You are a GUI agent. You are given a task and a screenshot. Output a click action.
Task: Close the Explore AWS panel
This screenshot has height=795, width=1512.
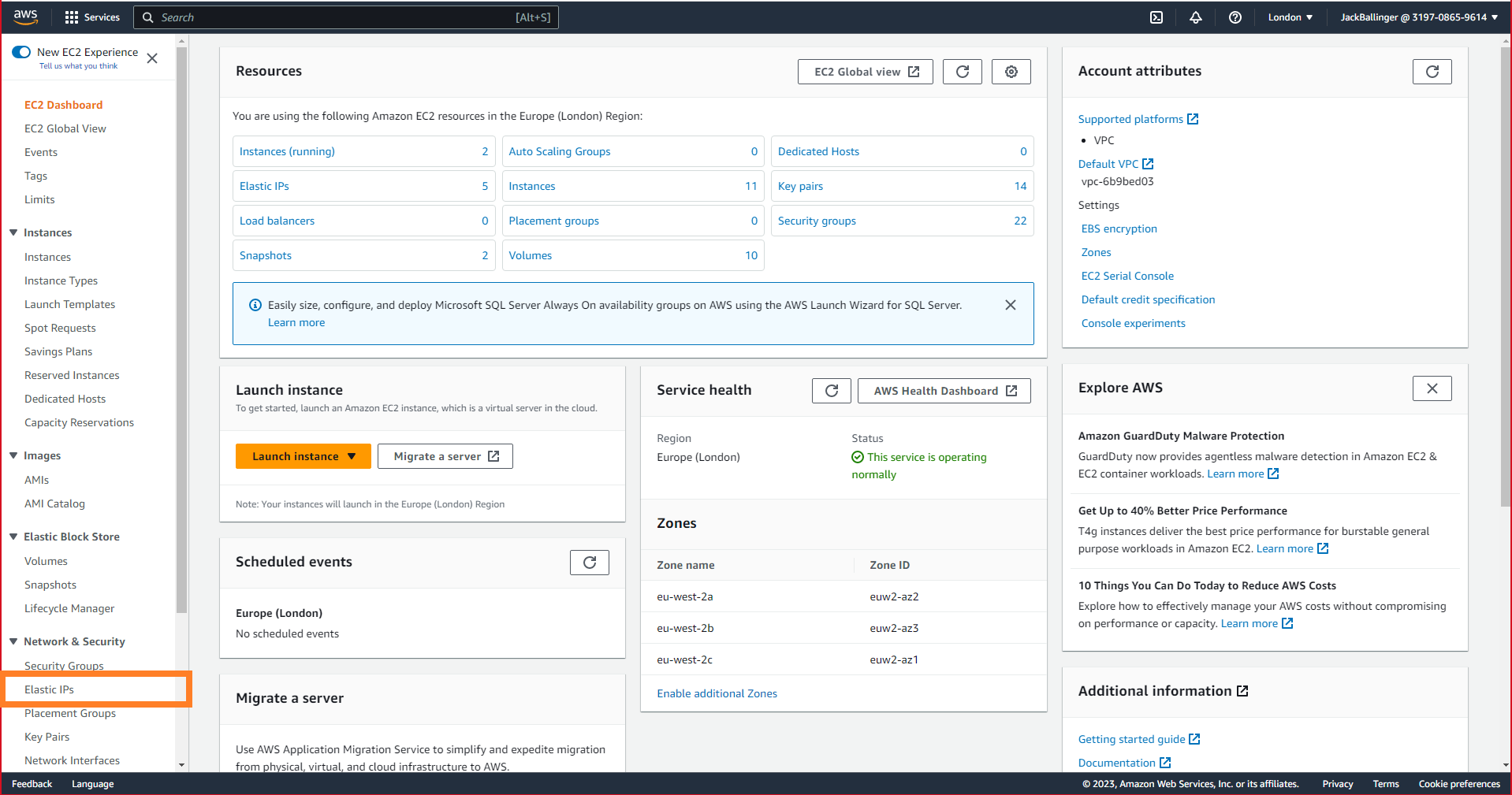[x=1432, y=388]
